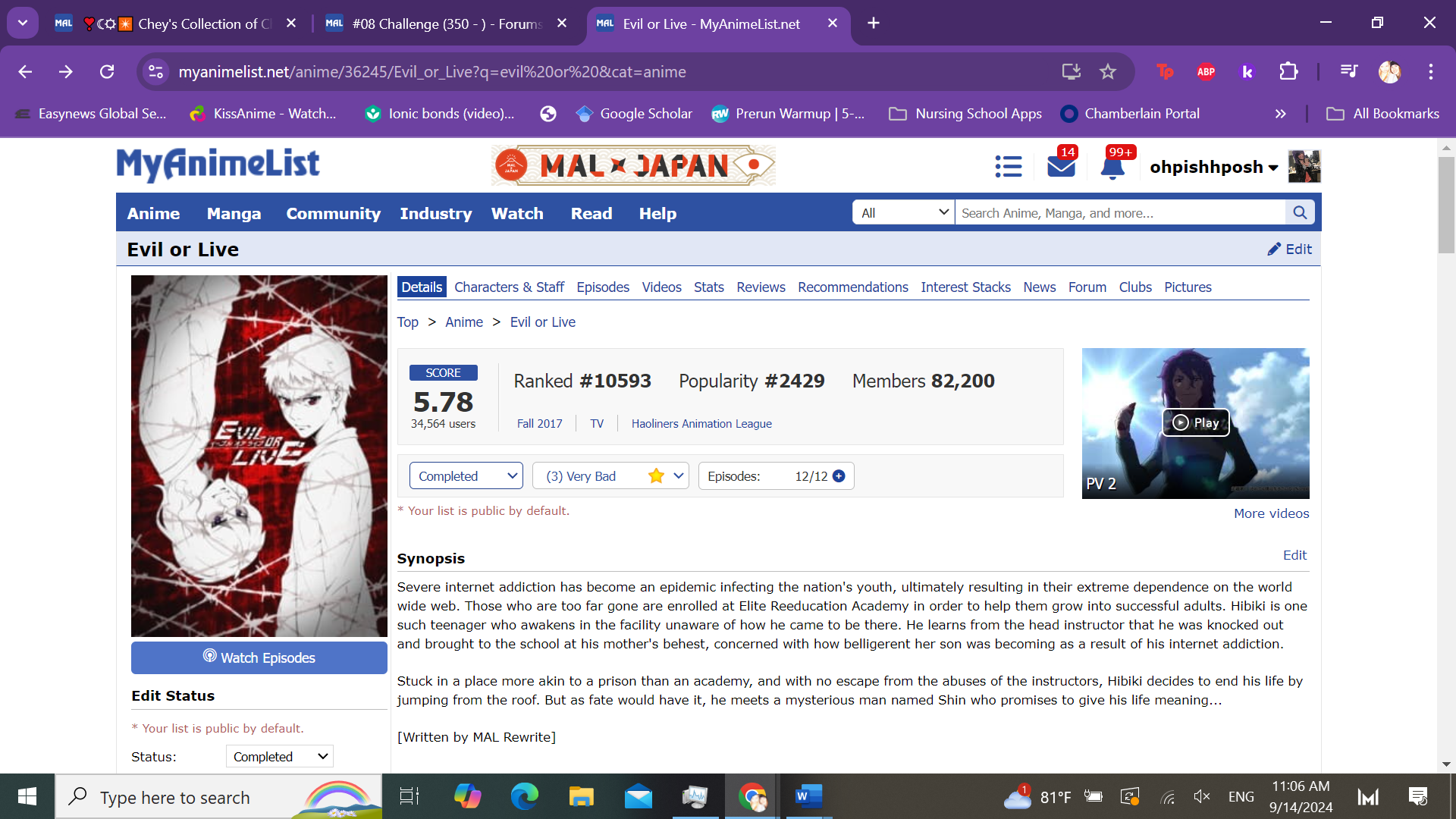Open the Help nav menu
This screenshot has height=819, width=1456.
(657, 213)
